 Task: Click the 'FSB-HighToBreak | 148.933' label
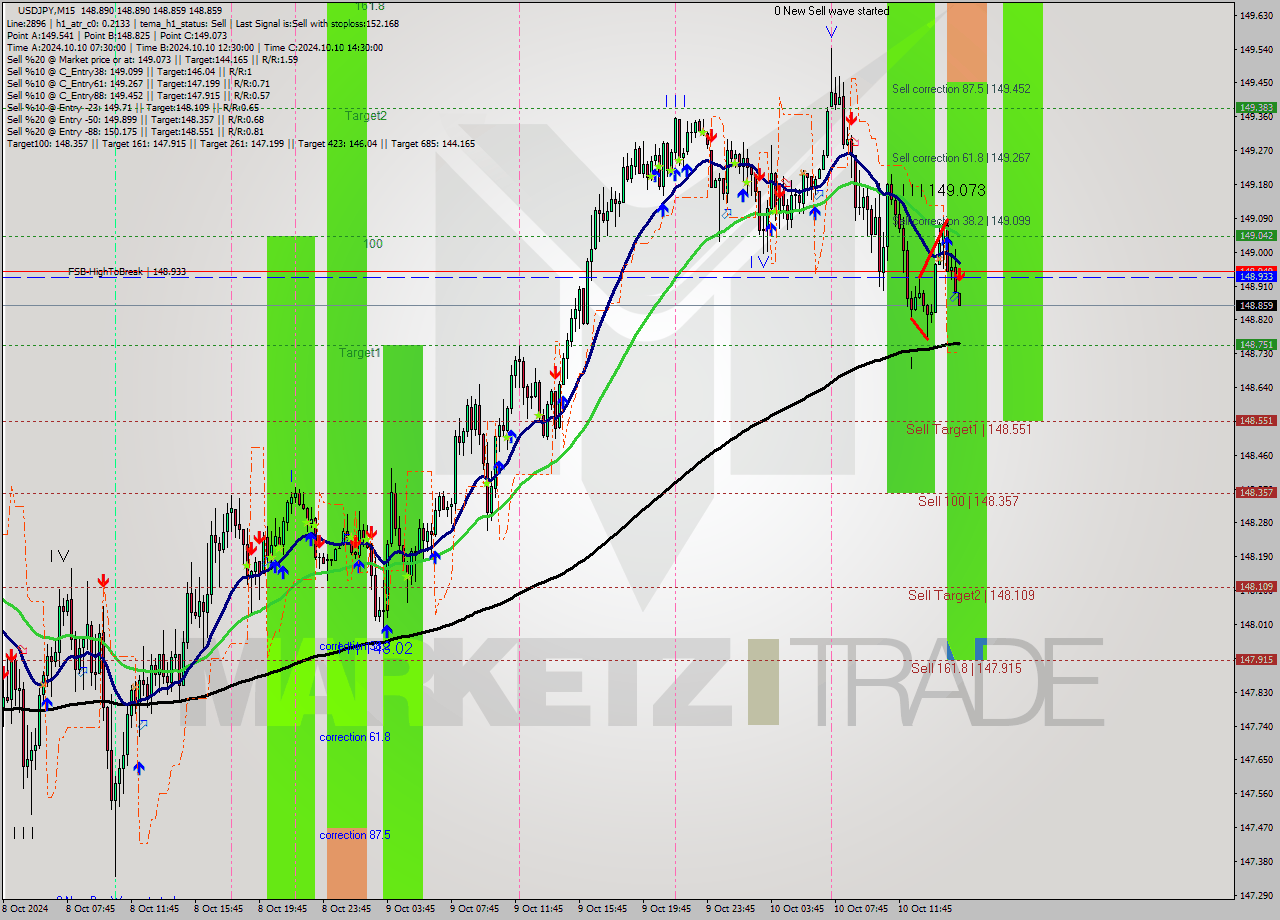point(127,272)
